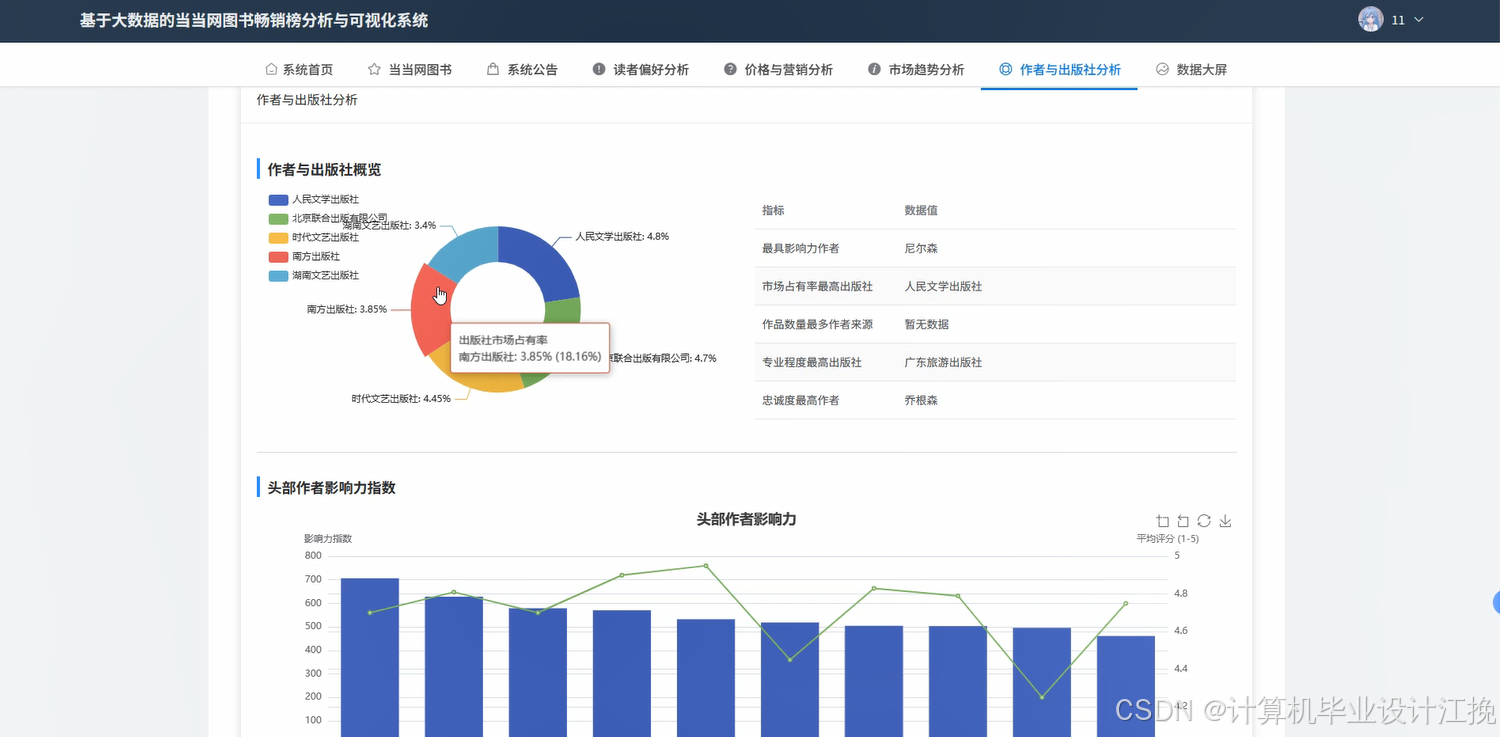Click the 暂无数据 value cell
This screenshot has height=737, width=1500.
point(927,324)
